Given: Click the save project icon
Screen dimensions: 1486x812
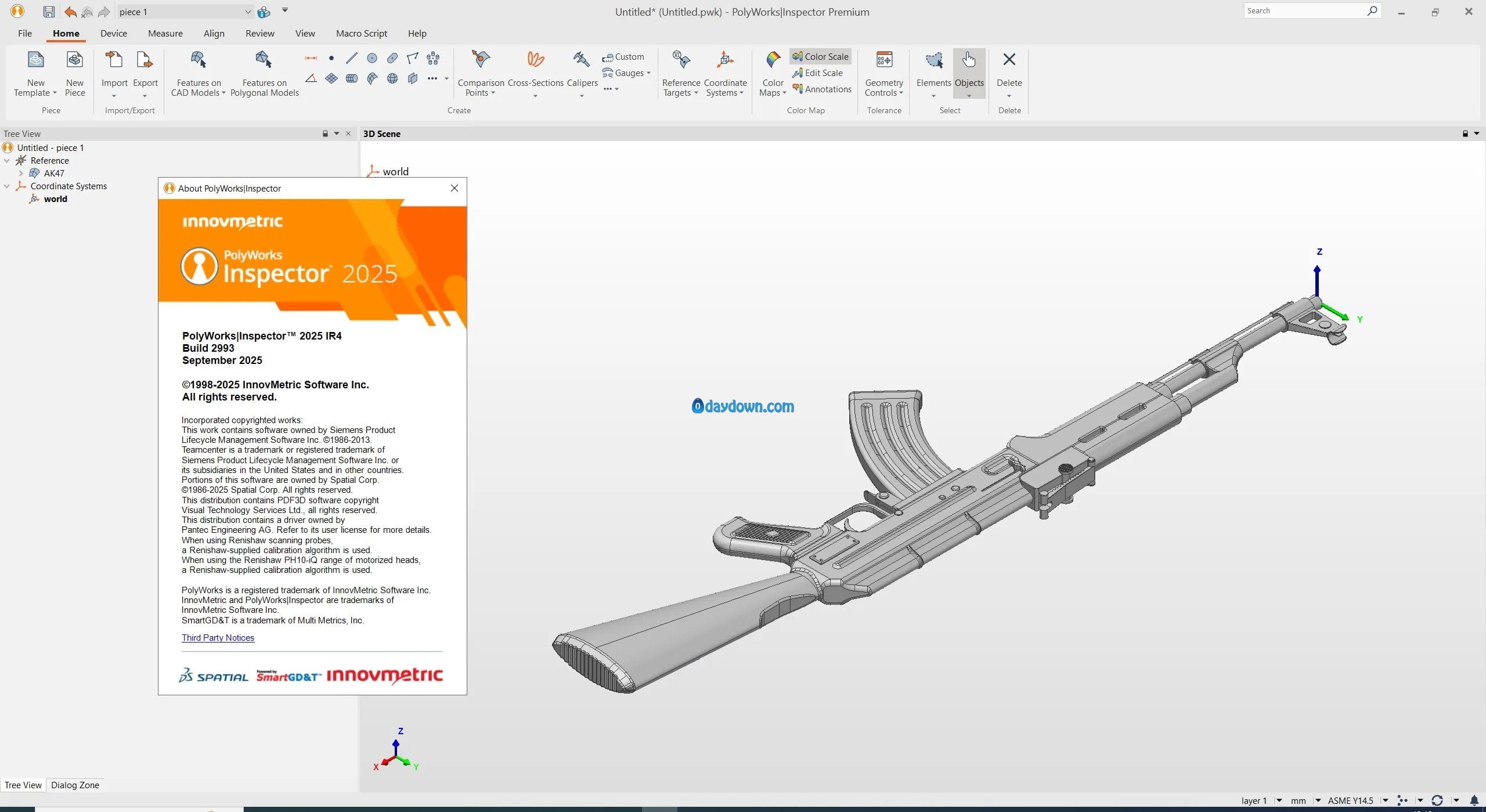Looking at the screenshot, I should click(x=49, y=12).
